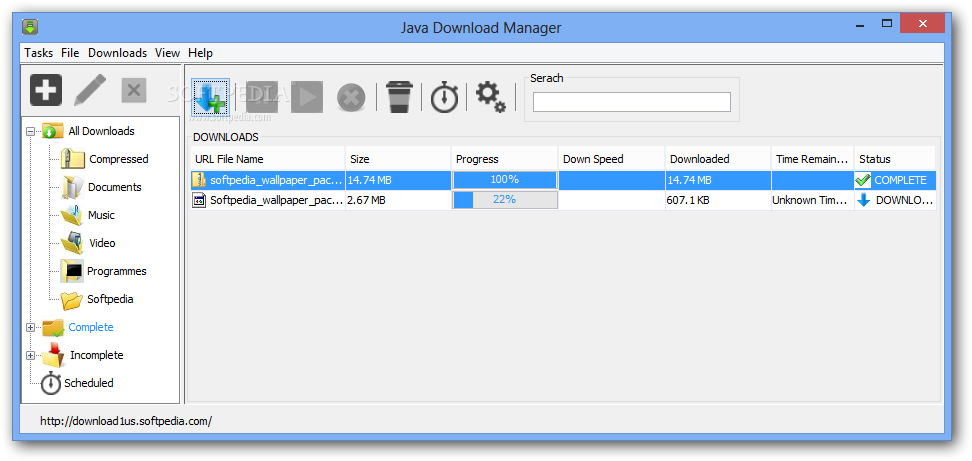Viewport: 972px width, 461px height.
Task: Click the Video folder icon
Action: pyautogui.click(x=71, y=243)
